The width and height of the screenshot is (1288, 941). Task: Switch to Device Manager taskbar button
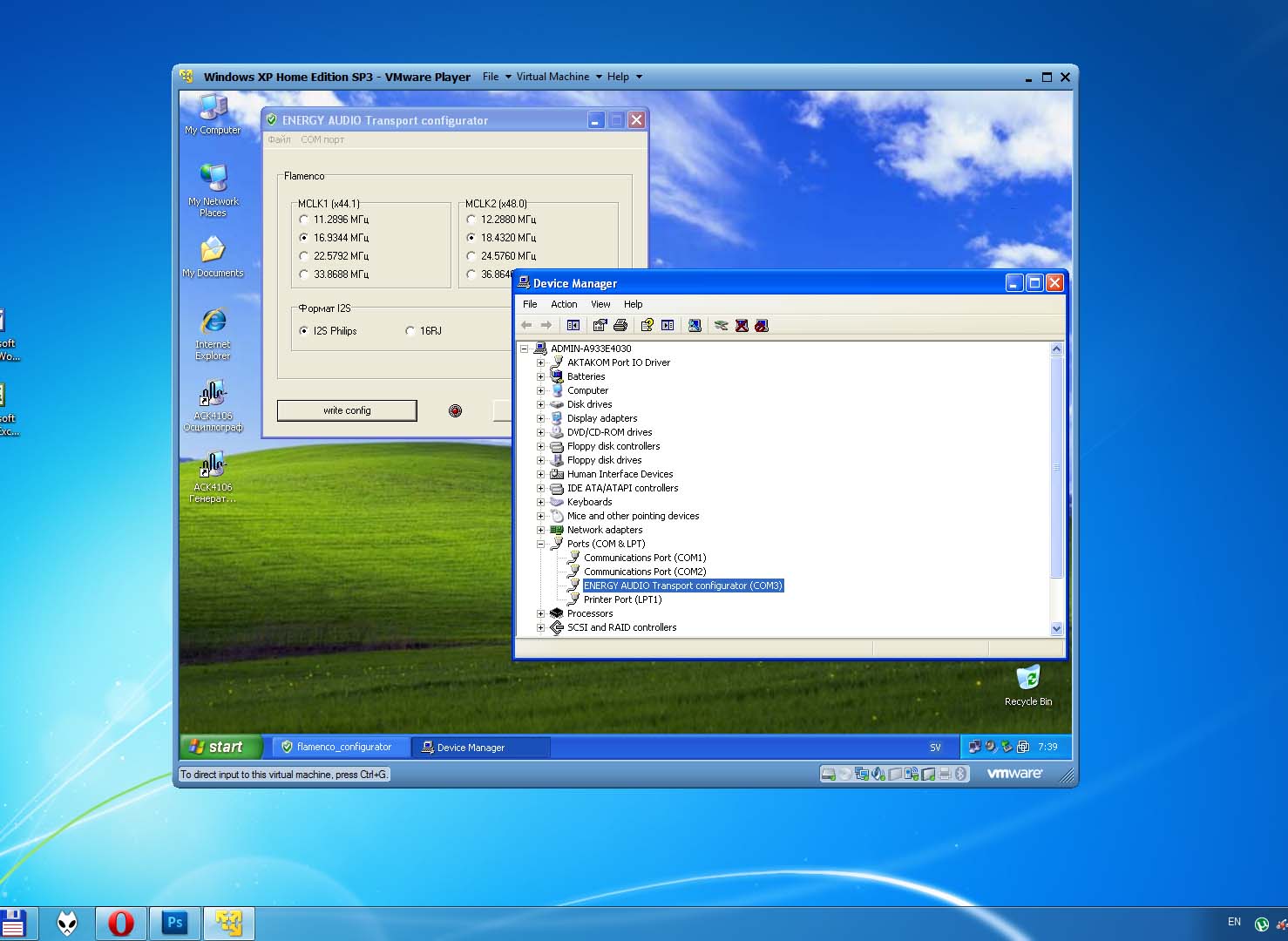[480, 747]
